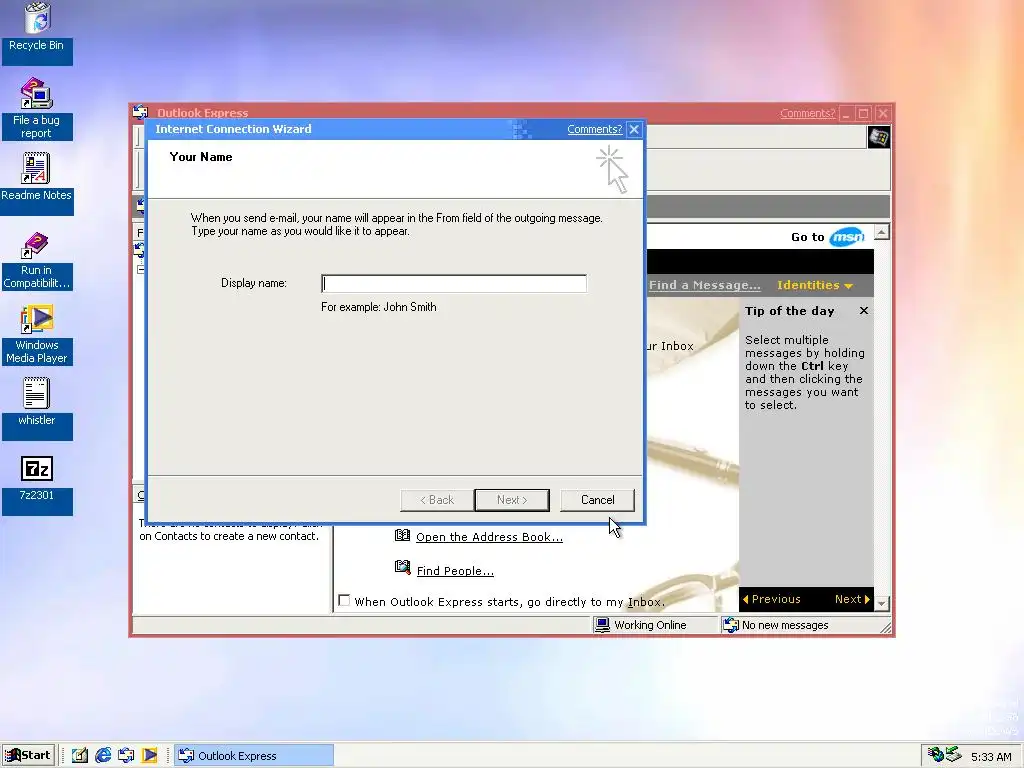Viewport: 1024px width, 768px height.
Task: Click the Comments? link in Outlook Express title bar
Action: point(807,114)
